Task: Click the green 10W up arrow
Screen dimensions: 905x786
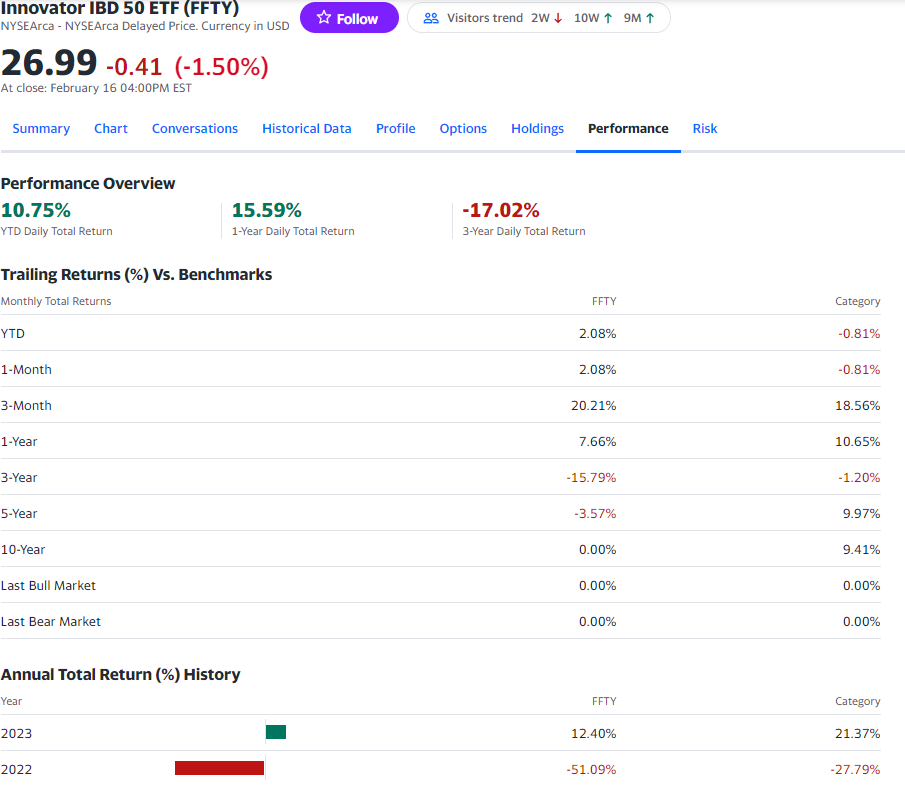Action: [x=608, y=18]
